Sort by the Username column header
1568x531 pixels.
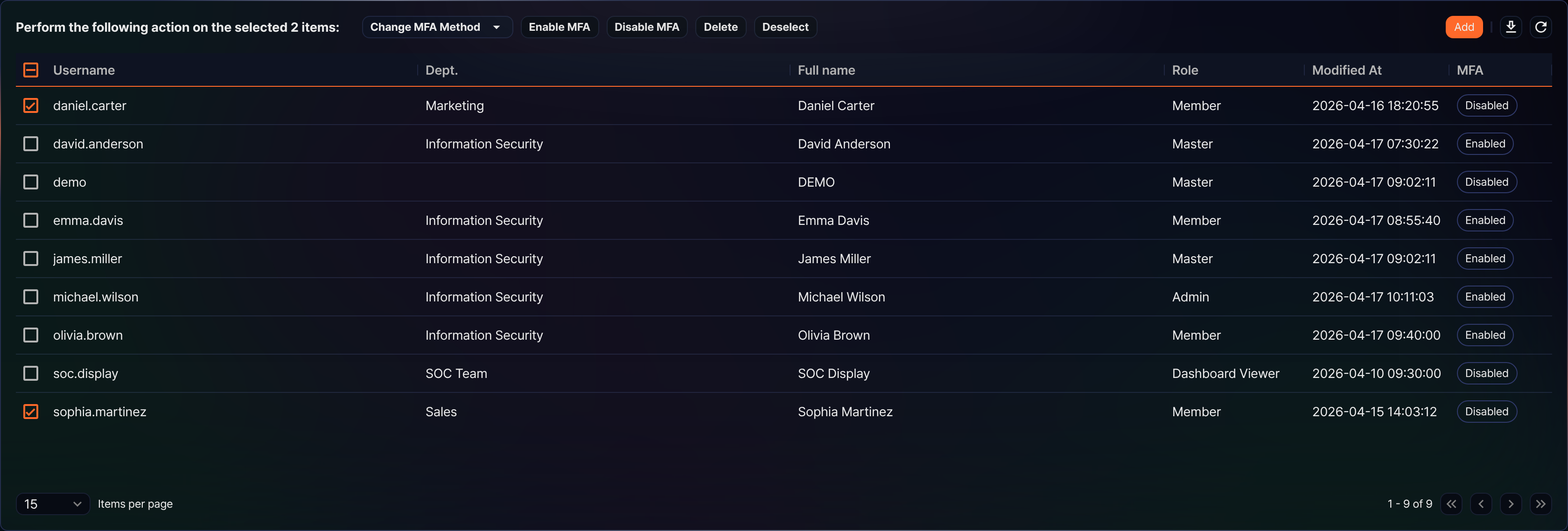tap(84, 70)
